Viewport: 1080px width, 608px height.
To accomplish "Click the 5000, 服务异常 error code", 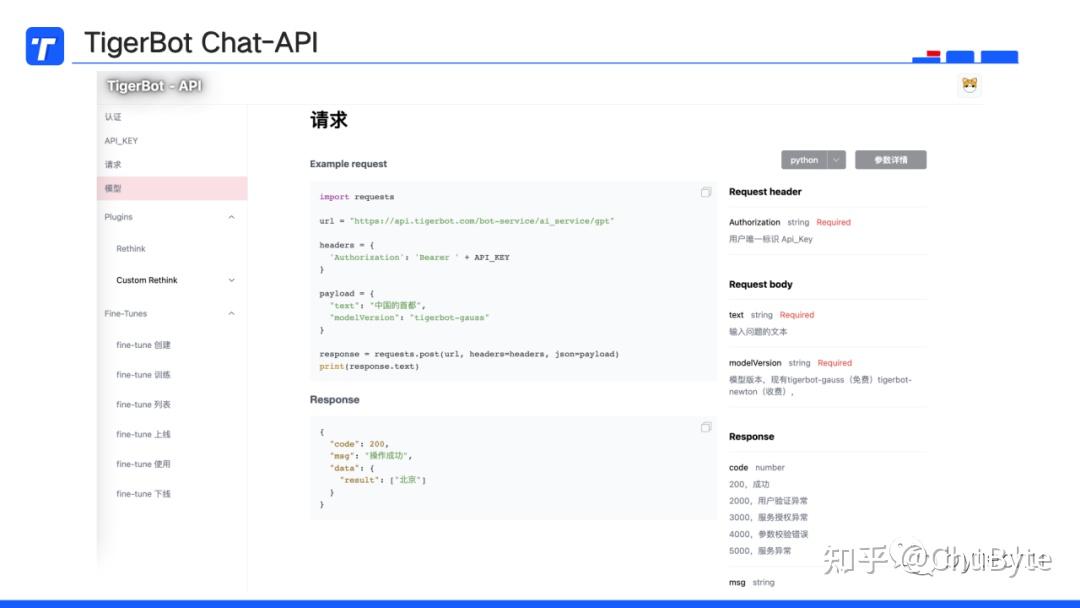I will (760, 551).
